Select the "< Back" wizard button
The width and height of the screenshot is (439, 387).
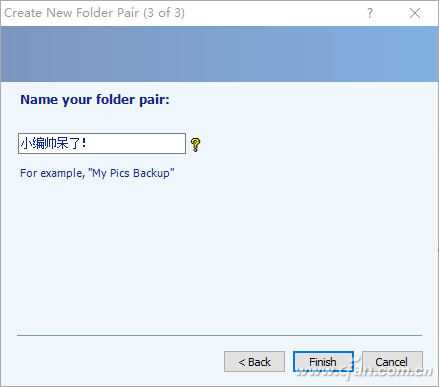tap(254, 362)
